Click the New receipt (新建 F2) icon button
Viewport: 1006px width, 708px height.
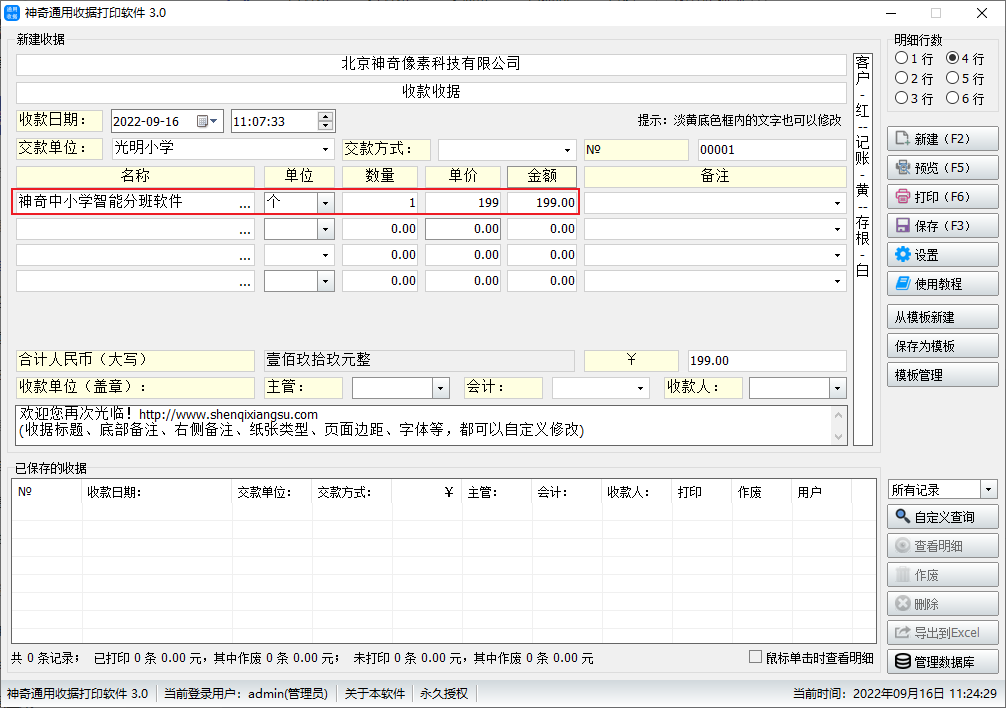pyautogui.click(x=942, y=139)
